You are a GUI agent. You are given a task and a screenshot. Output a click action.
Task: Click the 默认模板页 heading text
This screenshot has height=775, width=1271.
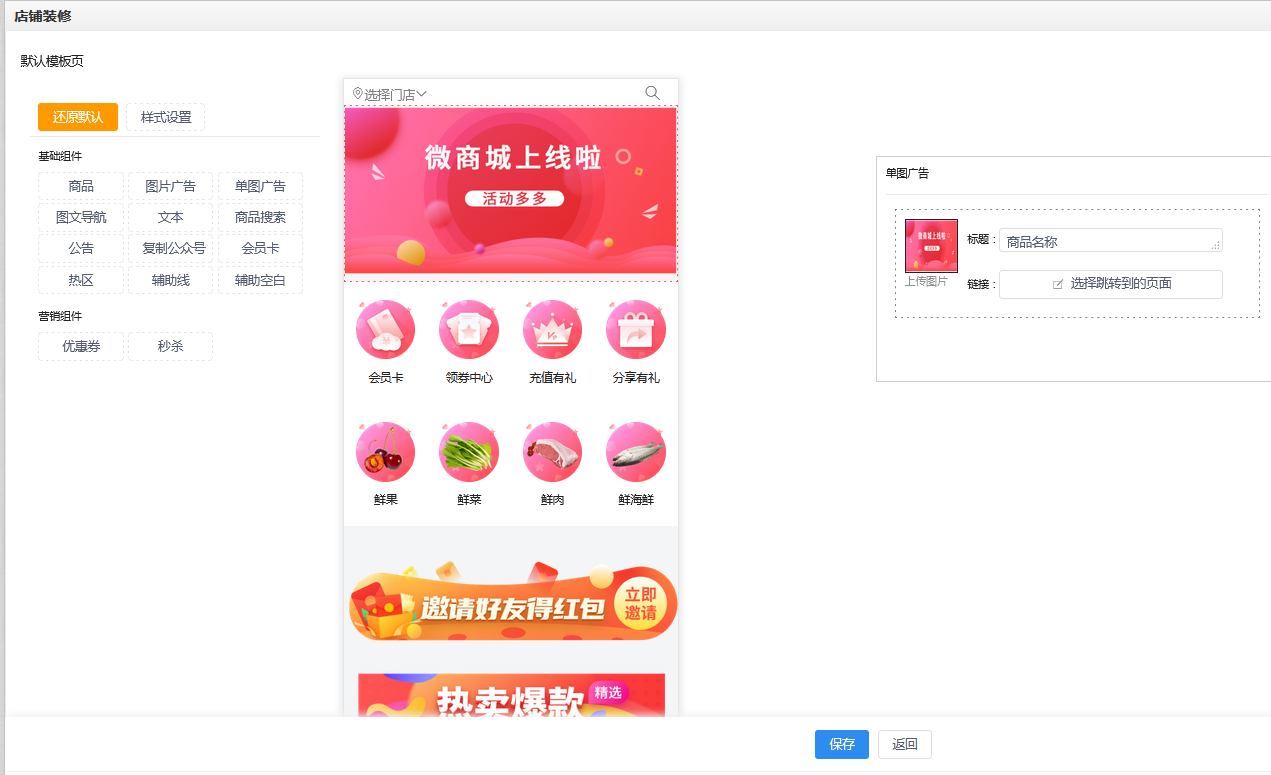coord(52,61)
